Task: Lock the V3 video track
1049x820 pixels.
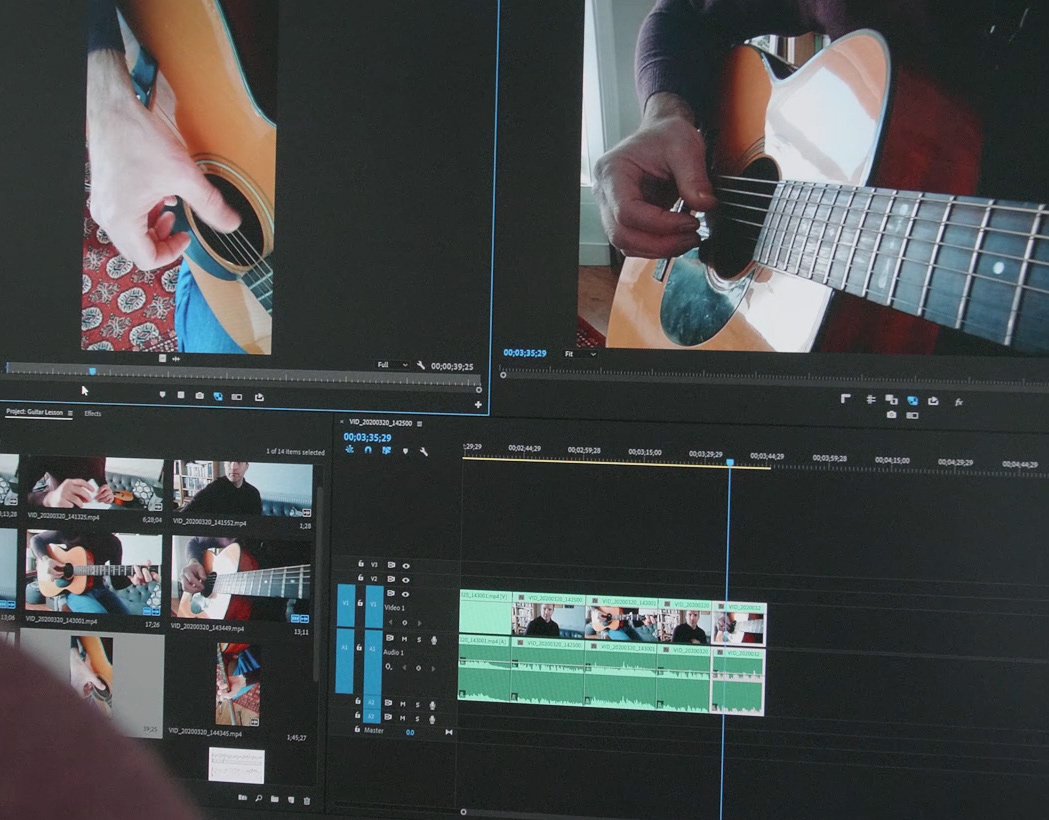Action: [x=361, y=564]
